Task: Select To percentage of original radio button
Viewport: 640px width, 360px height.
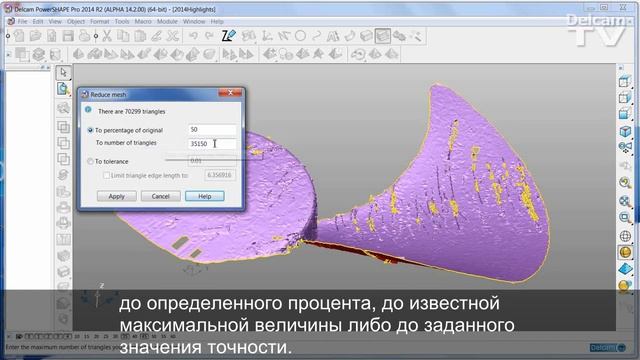Action: pos(90,130)
